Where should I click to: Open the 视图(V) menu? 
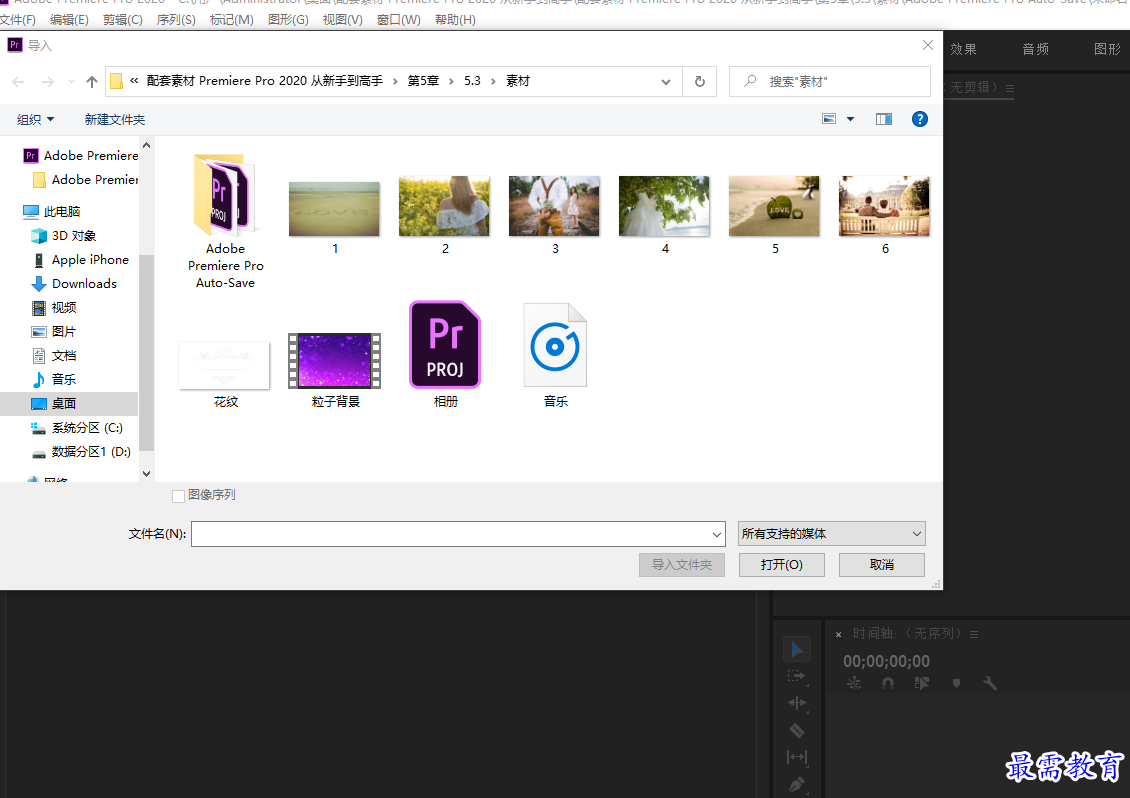pyautogui.click(x=342, y=19)
